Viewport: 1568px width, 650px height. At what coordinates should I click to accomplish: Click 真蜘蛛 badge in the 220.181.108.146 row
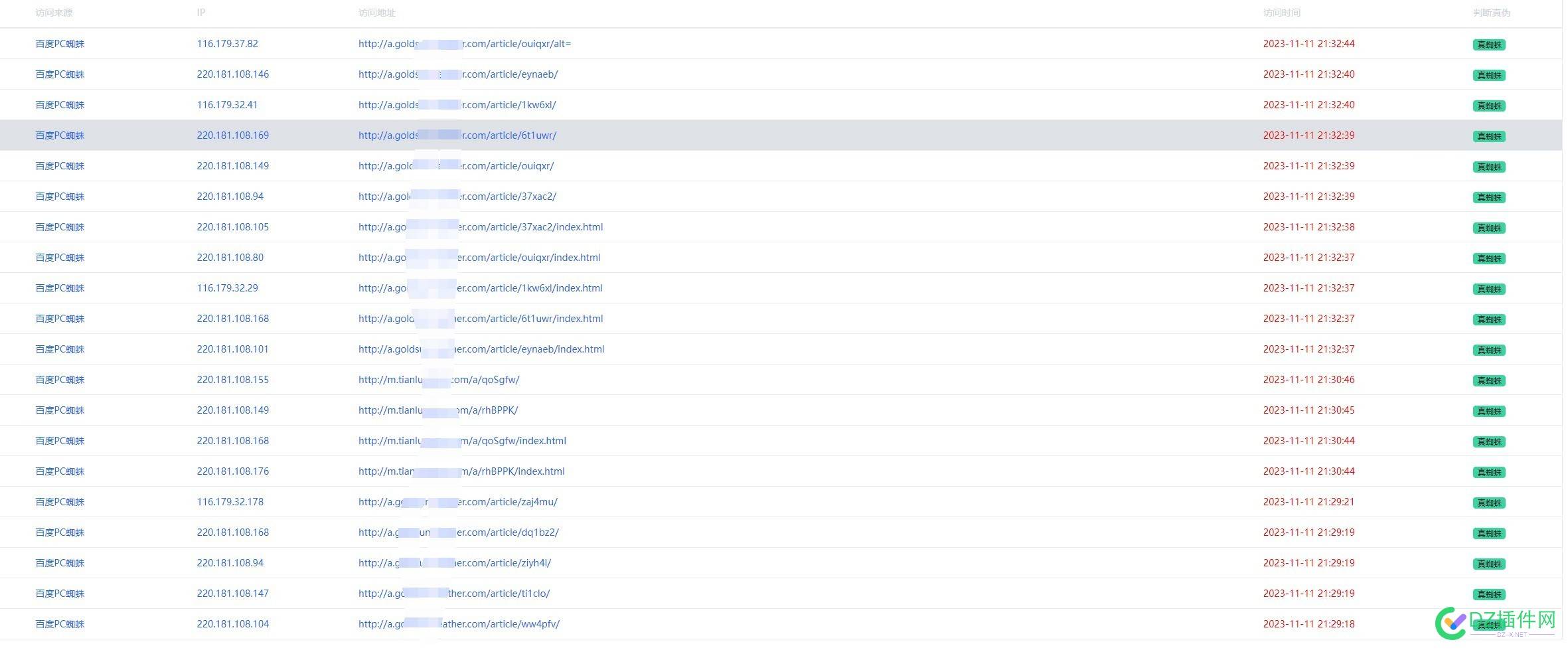click(1489, 76)
